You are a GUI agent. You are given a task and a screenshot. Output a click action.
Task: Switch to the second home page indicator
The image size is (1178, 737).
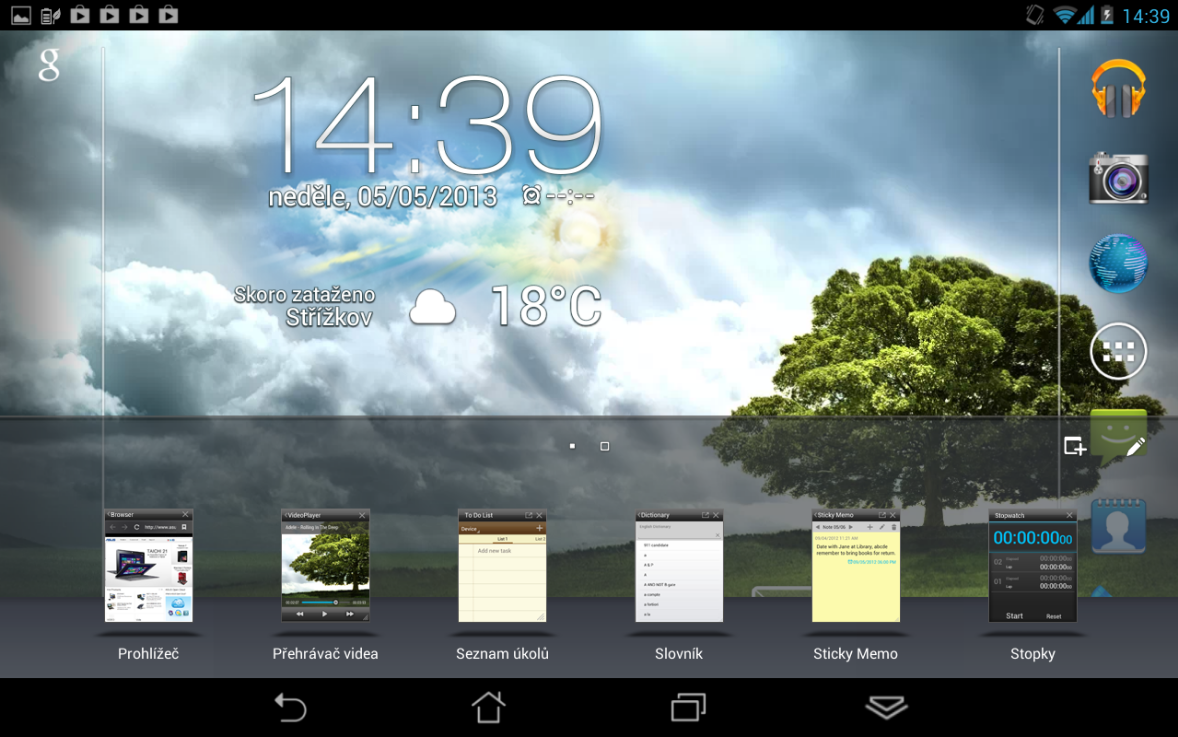(x=605, y=446)
